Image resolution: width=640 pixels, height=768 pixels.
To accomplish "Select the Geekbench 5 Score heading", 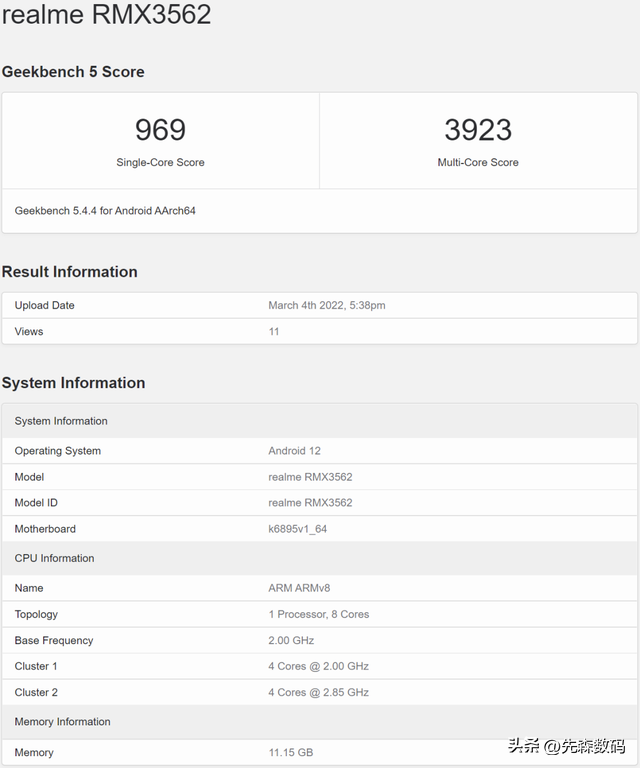I will coord(73,72).
